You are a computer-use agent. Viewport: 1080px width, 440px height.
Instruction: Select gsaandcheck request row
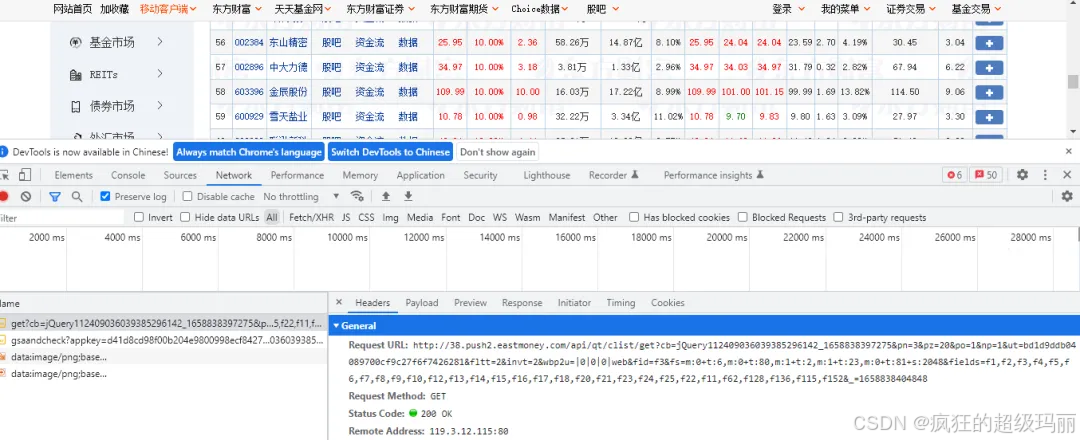coord(164,340)
